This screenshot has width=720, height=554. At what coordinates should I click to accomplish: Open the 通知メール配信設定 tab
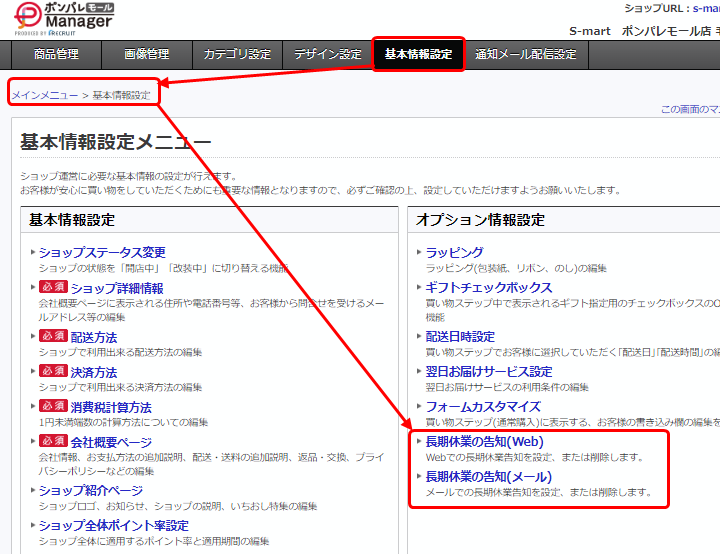click(x=525, y=55)
